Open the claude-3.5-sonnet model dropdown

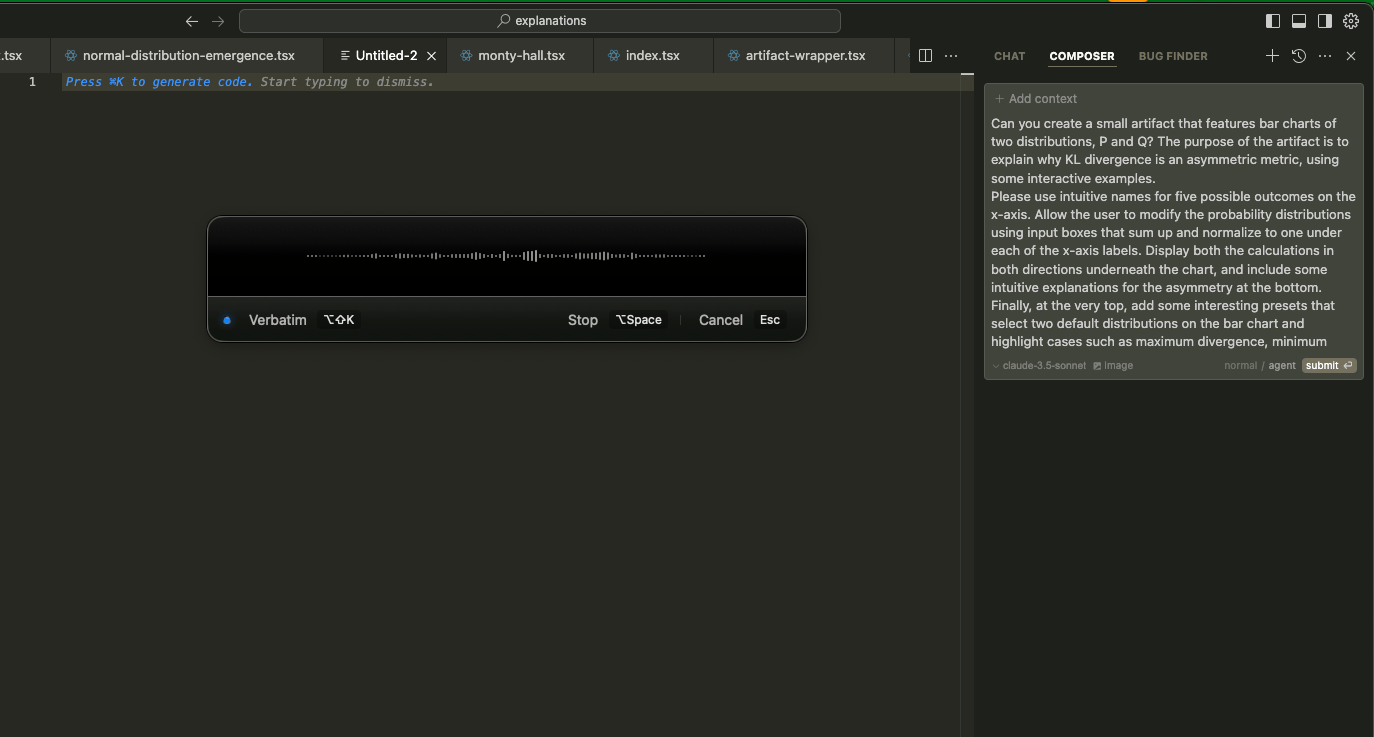coord(1039,366)
